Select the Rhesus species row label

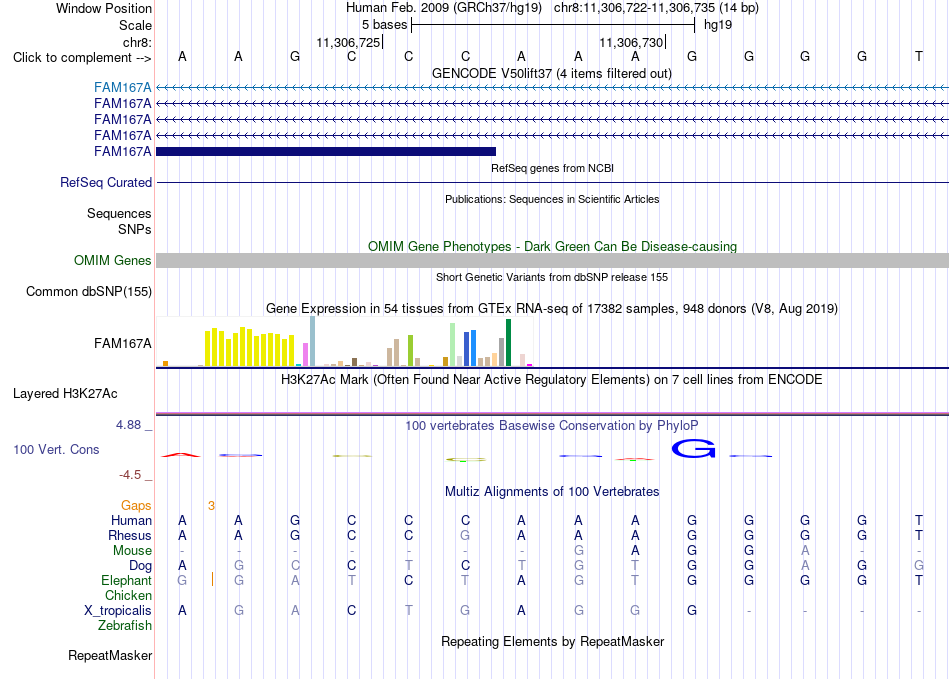tap(130, 535)
